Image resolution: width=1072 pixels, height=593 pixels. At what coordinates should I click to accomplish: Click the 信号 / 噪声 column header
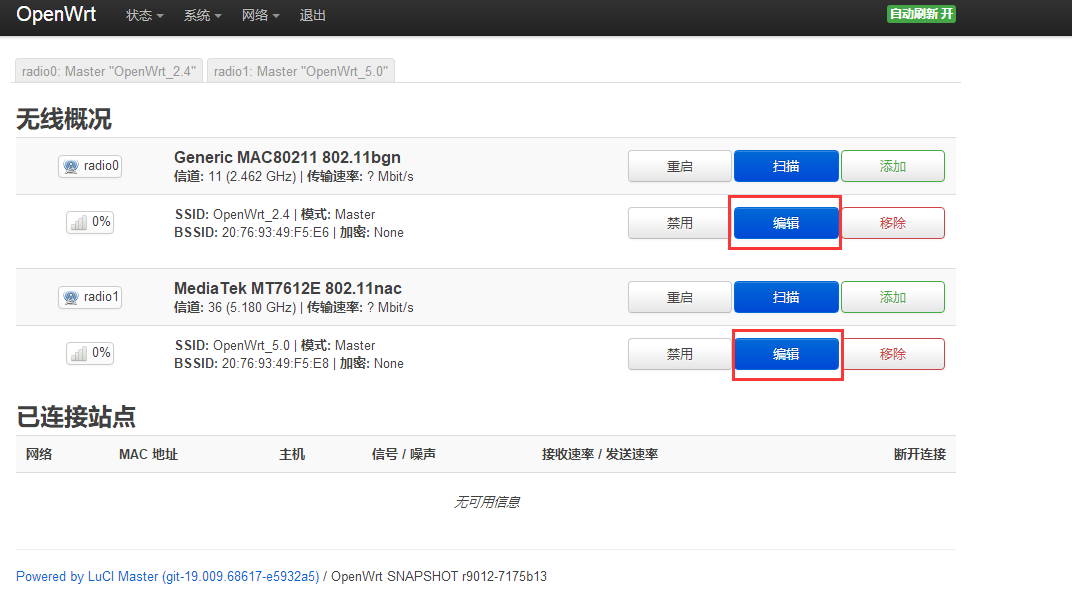403,454
